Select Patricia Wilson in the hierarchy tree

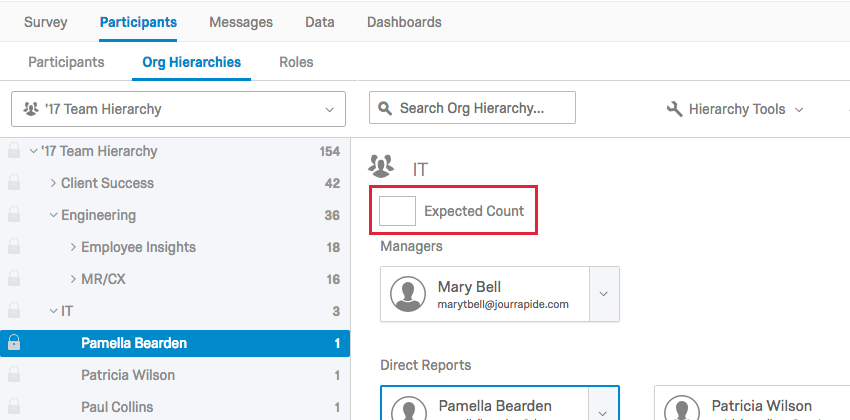(128, 375)
